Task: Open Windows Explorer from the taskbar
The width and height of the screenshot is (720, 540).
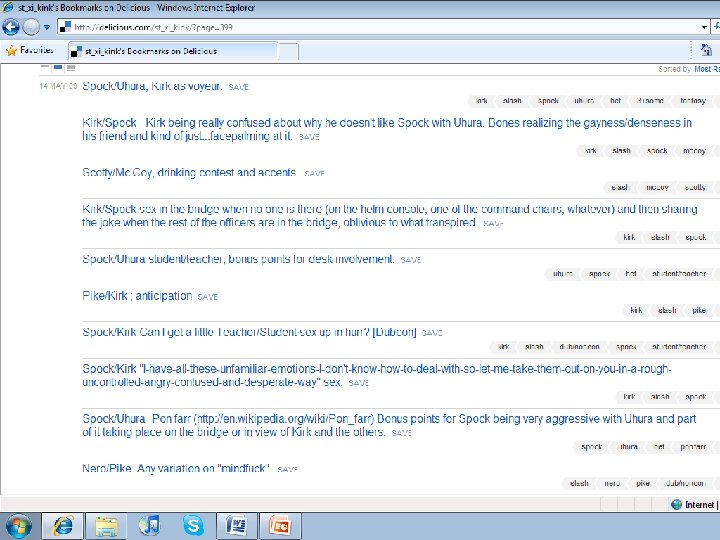Action: [106, 526]
